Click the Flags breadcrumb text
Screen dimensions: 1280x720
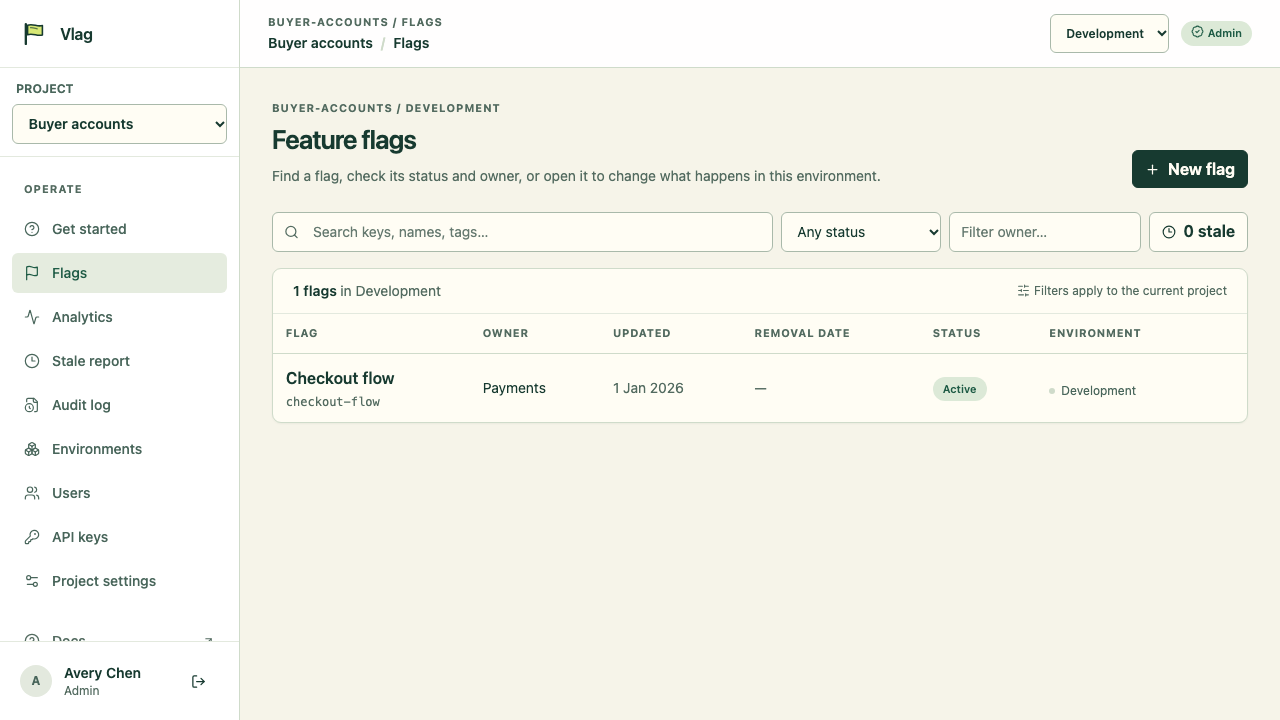[x=411, y=43]
